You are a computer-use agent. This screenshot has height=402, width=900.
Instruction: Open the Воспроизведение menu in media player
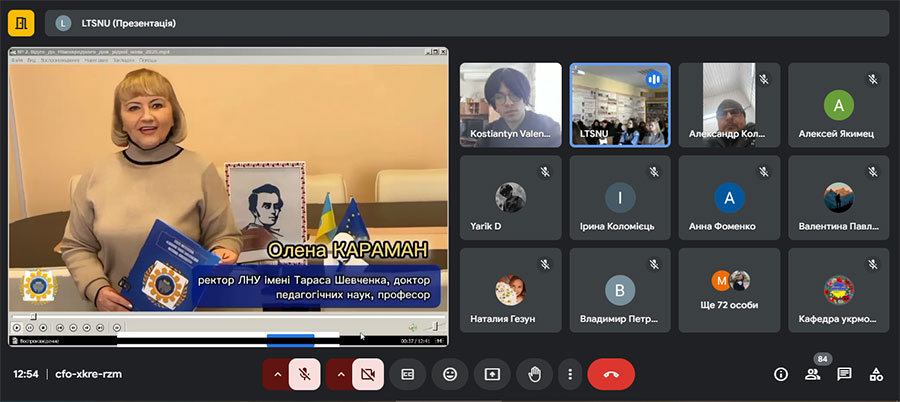(x=60, y=60)
